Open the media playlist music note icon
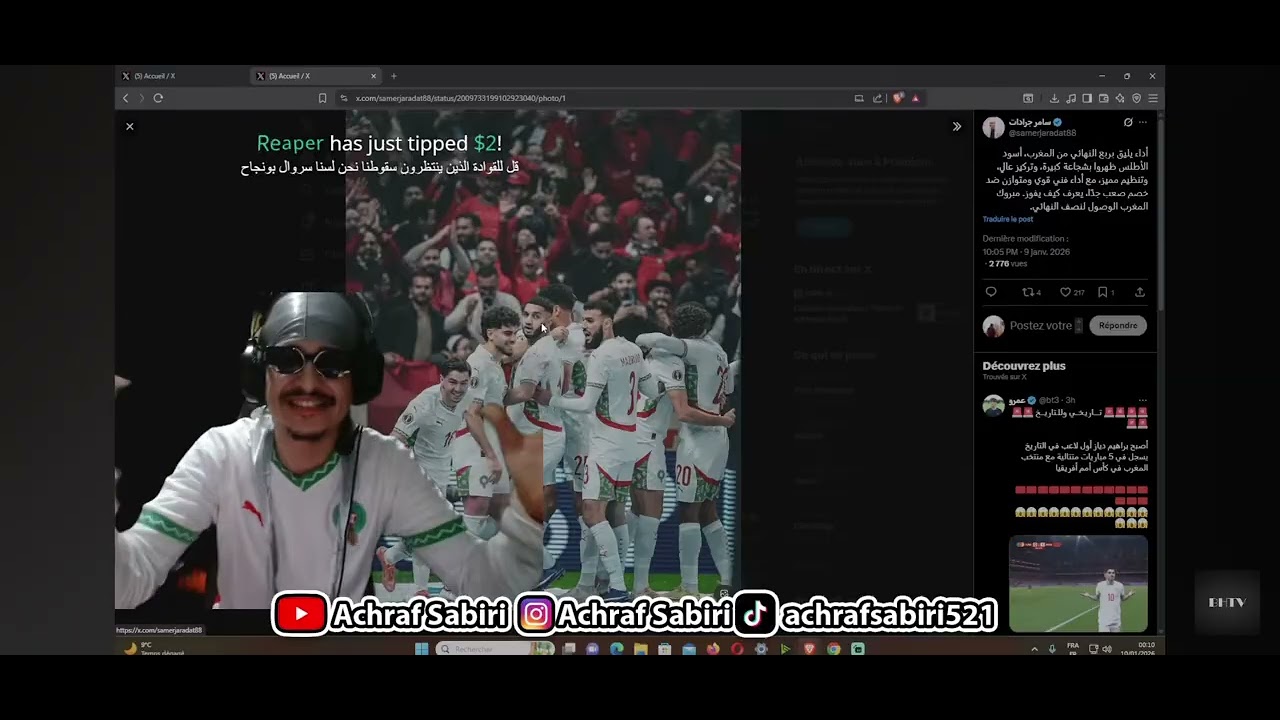The height and width of the screenshot is (720, 1280). pos(1071,98)
